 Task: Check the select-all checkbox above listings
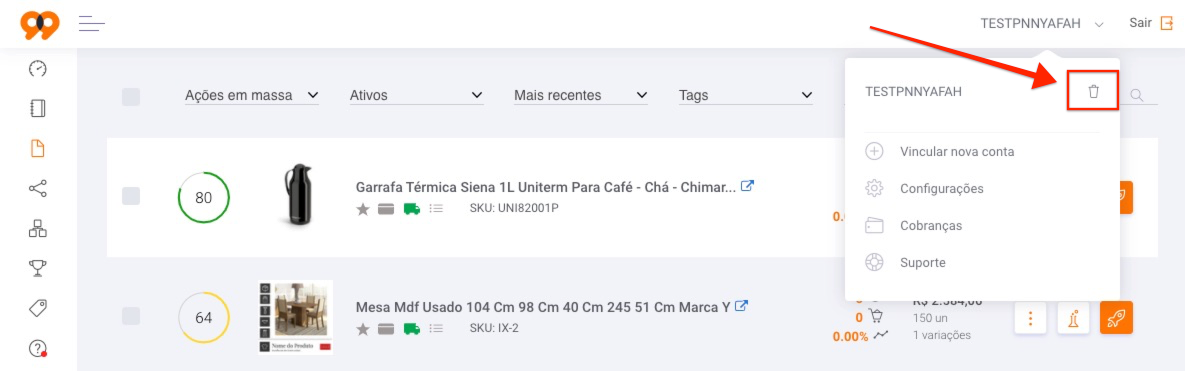(x=131, y=97)
